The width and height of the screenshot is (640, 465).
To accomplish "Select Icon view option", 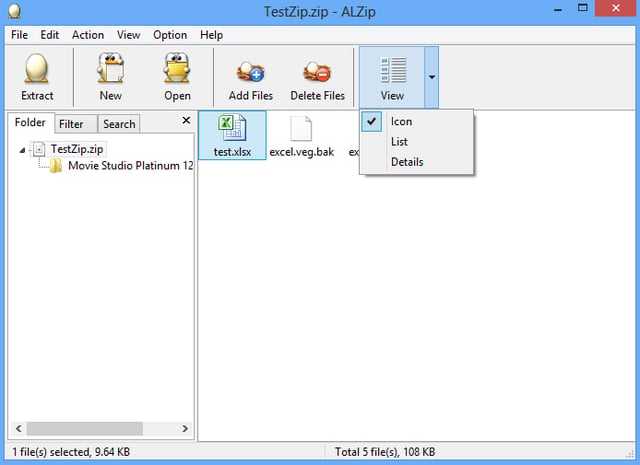I will tap(416, 122).
